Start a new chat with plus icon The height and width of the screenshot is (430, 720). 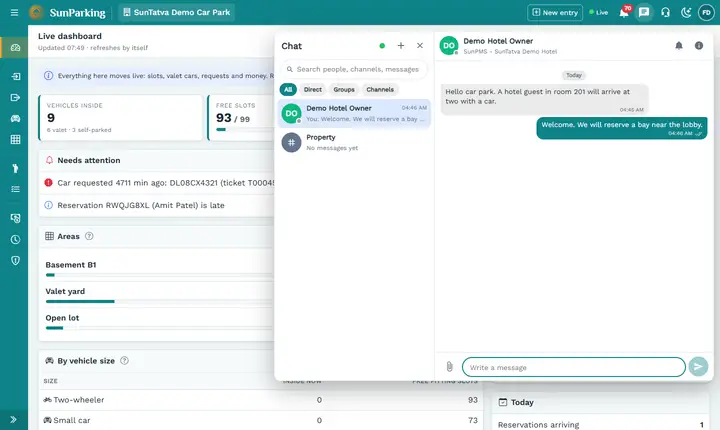(401, 45)
